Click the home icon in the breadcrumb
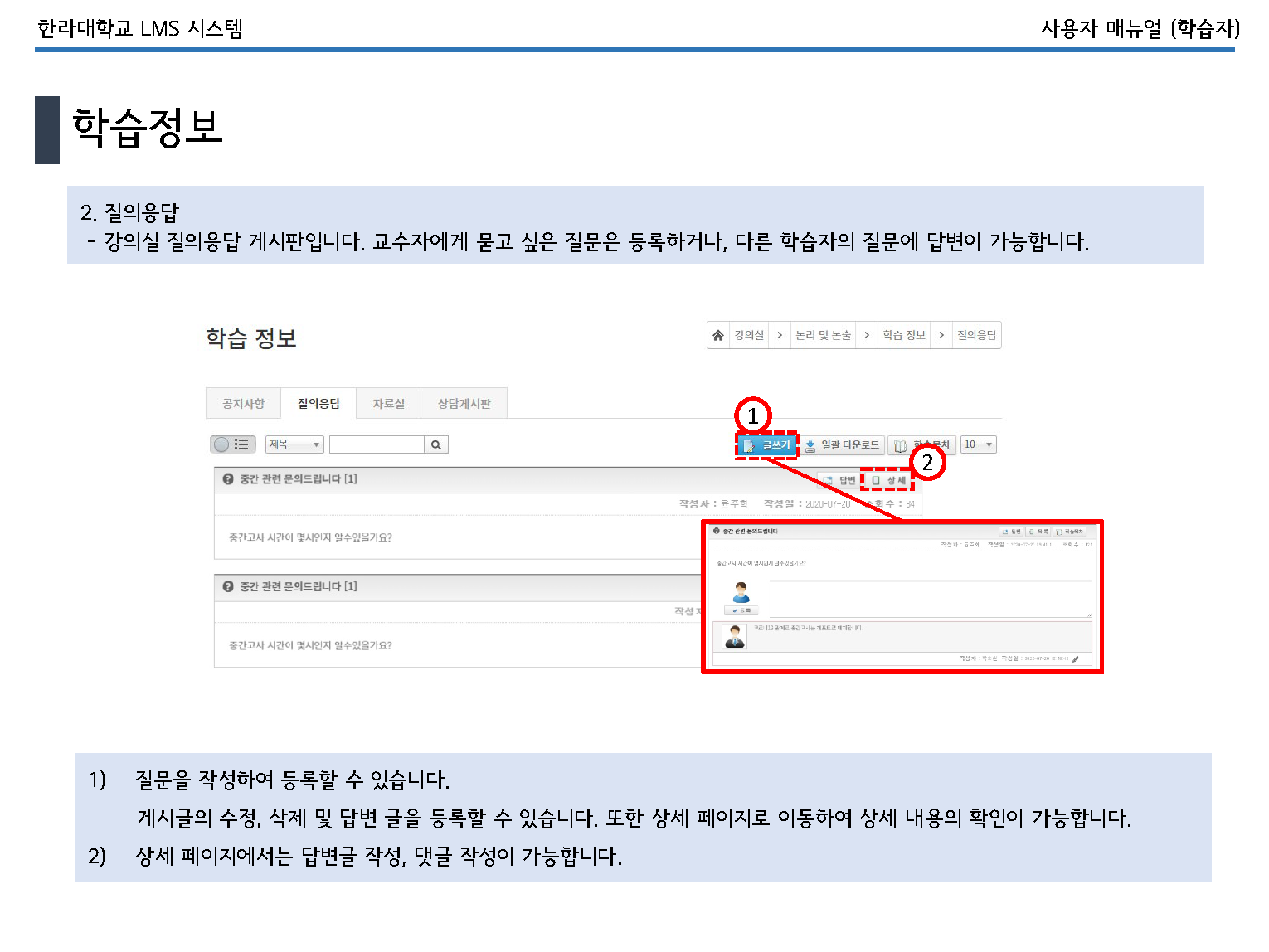1269x952 pixels. click(718, 335)
